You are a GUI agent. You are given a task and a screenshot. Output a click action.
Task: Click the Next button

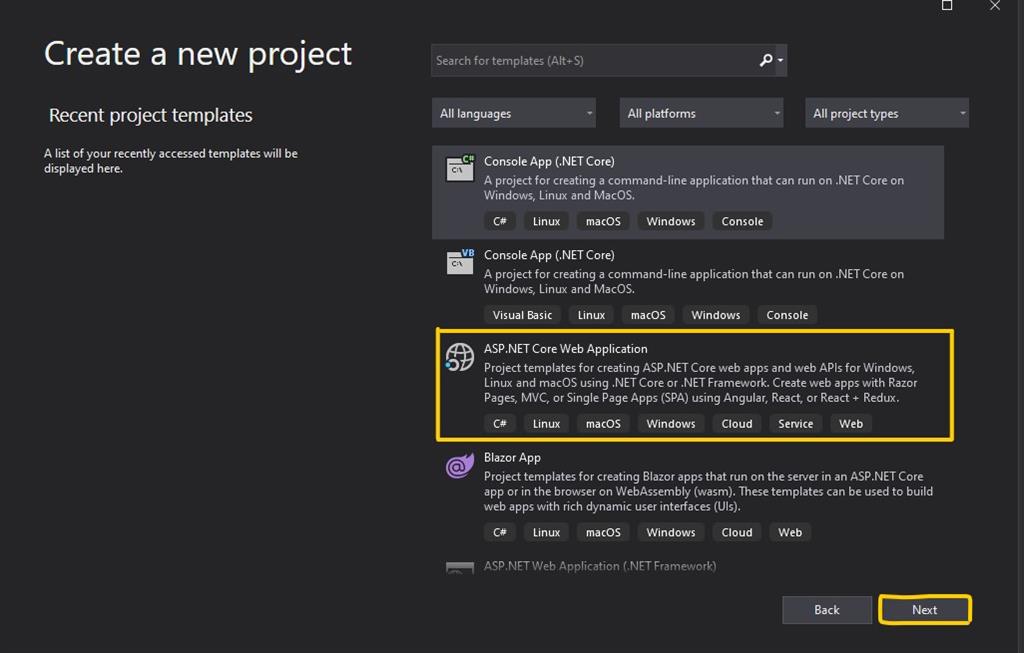pyautogui.click(x=924, y=609)
